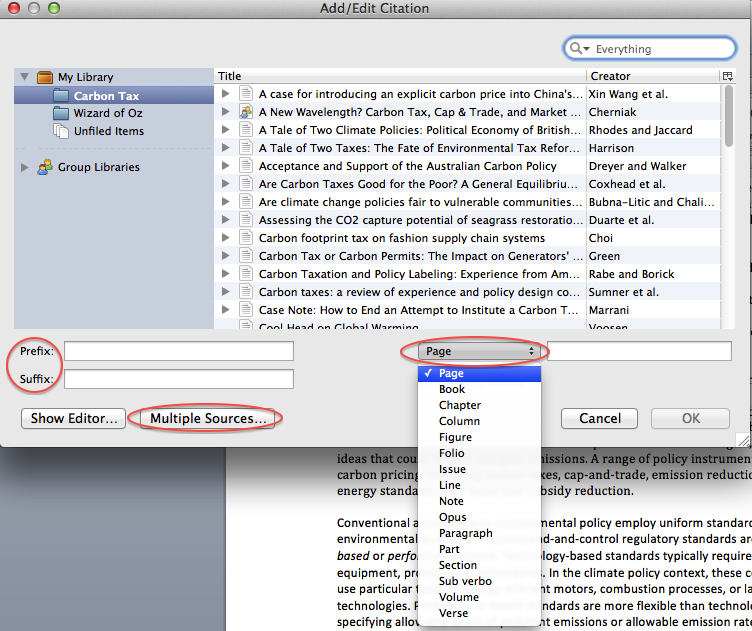Screen dimensions: 752x631
Task: Choose Paragraph from locator list
Action: tap(479, 533)
